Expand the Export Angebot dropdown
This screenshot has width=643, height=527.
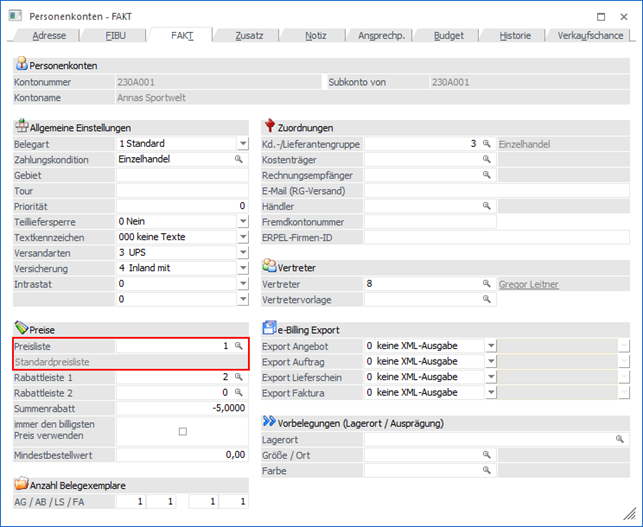(490, 346)
